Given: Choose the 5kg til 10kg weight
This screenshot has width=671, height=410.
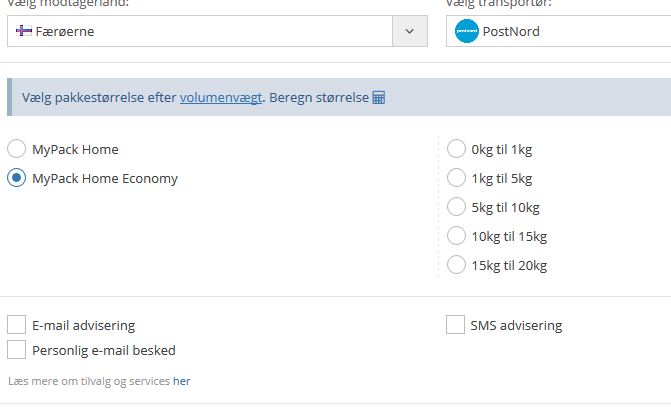Looking at the screenshot, I should tap(456, 207).
